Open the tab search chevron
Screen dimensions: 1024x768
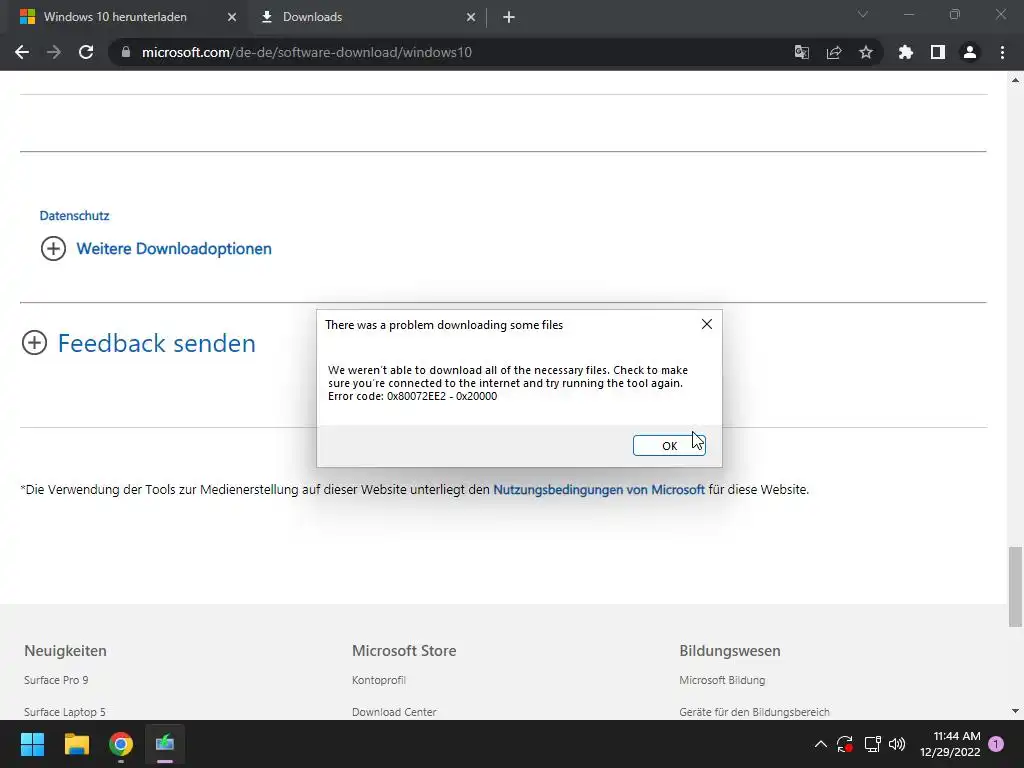click(863, 14)
